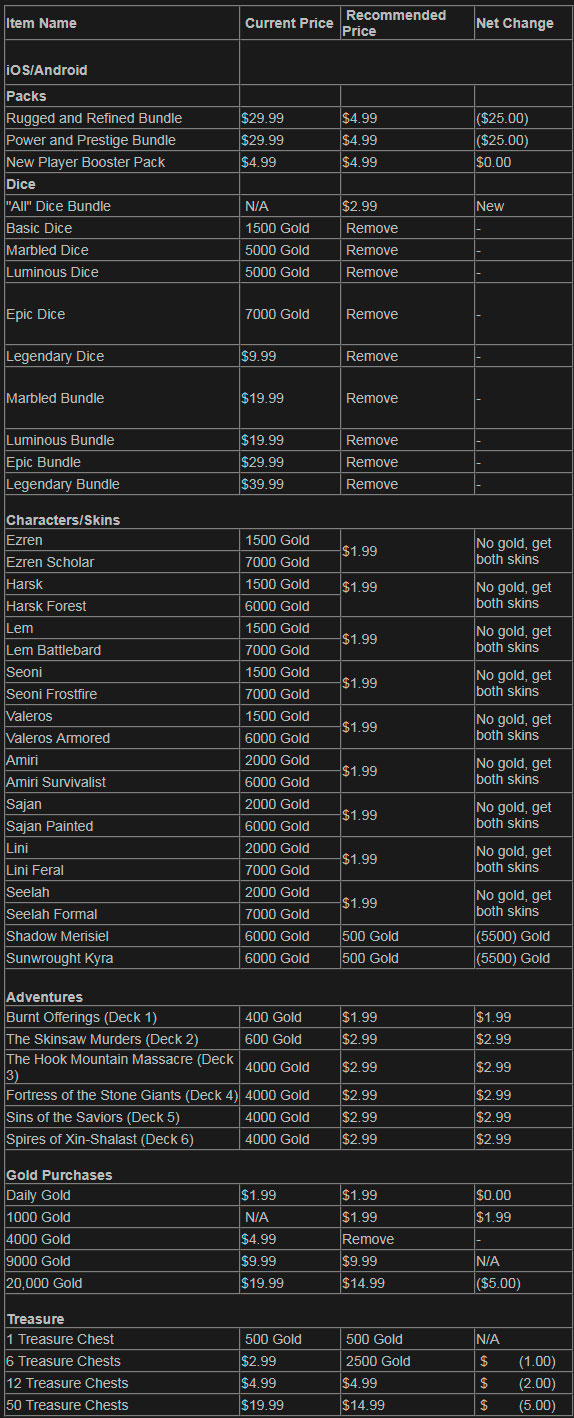Screen dimensions: 574x1418
Task: Click the Shadow Merisiel item
Action: pyautogui.click(x=57, y=936)
